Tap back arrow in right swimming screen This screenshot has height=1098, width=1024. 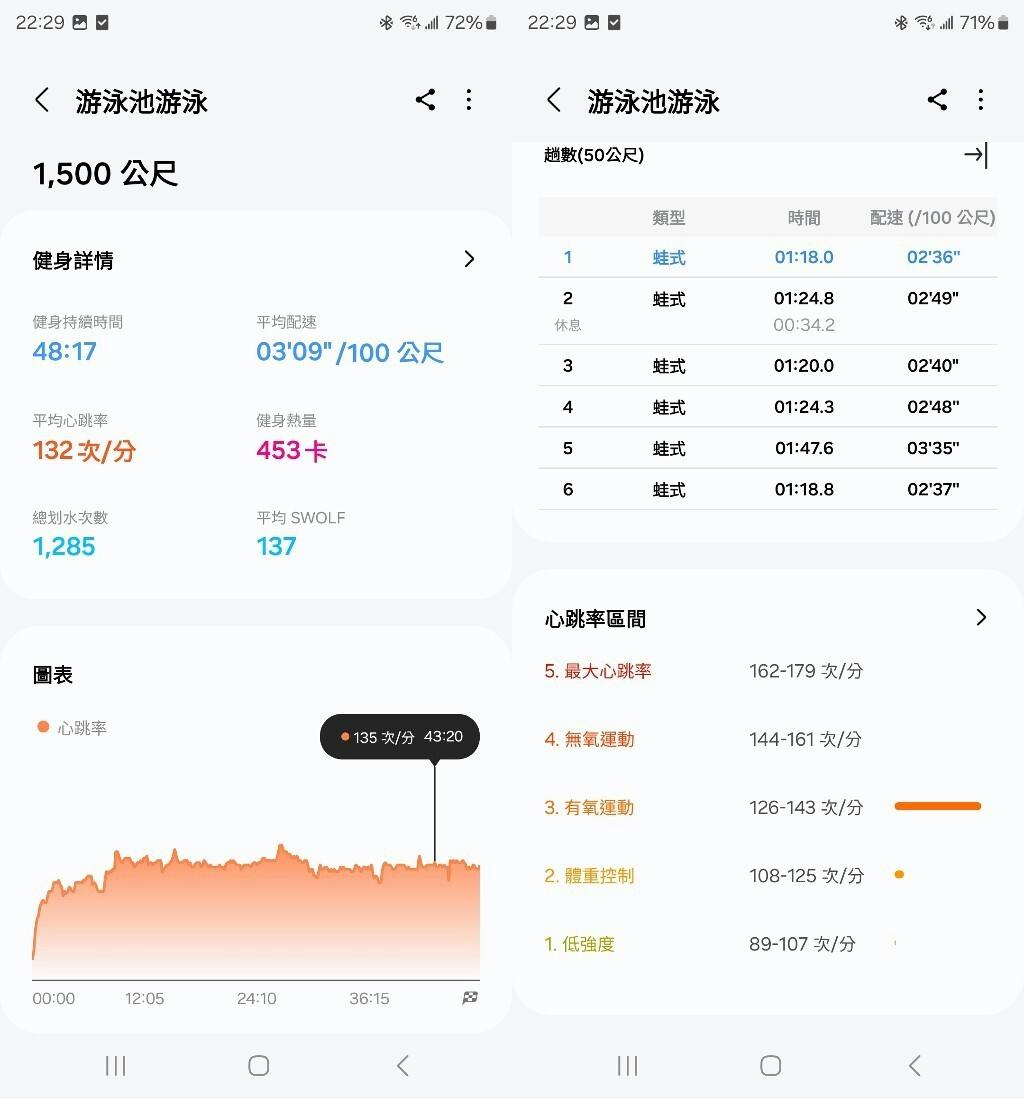pyautogui.click(x=554, y=100)
